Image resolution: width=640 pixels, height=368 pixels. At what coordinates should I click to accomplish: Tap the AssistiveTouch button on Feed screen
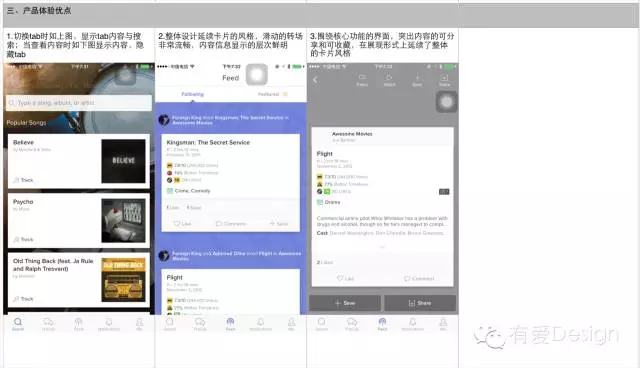tap(257, 75)
